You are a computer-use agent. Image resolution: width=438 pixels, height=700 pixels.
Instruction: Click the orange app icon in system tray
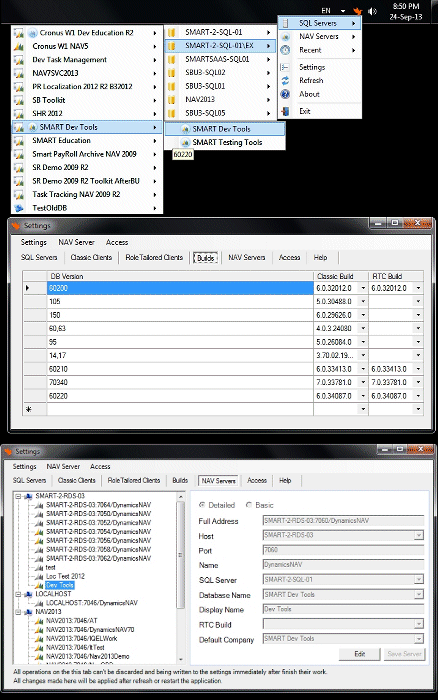[357, 11]
